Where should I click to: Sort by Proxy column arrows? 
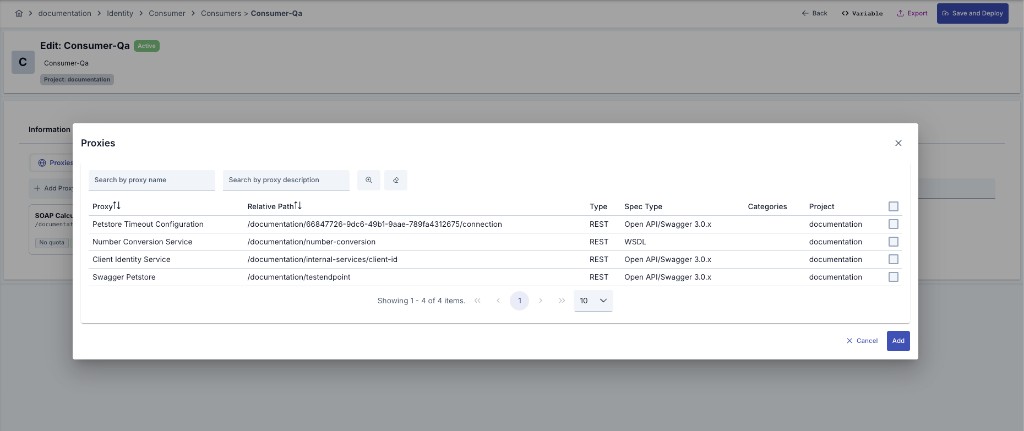(x=117, y=206)
